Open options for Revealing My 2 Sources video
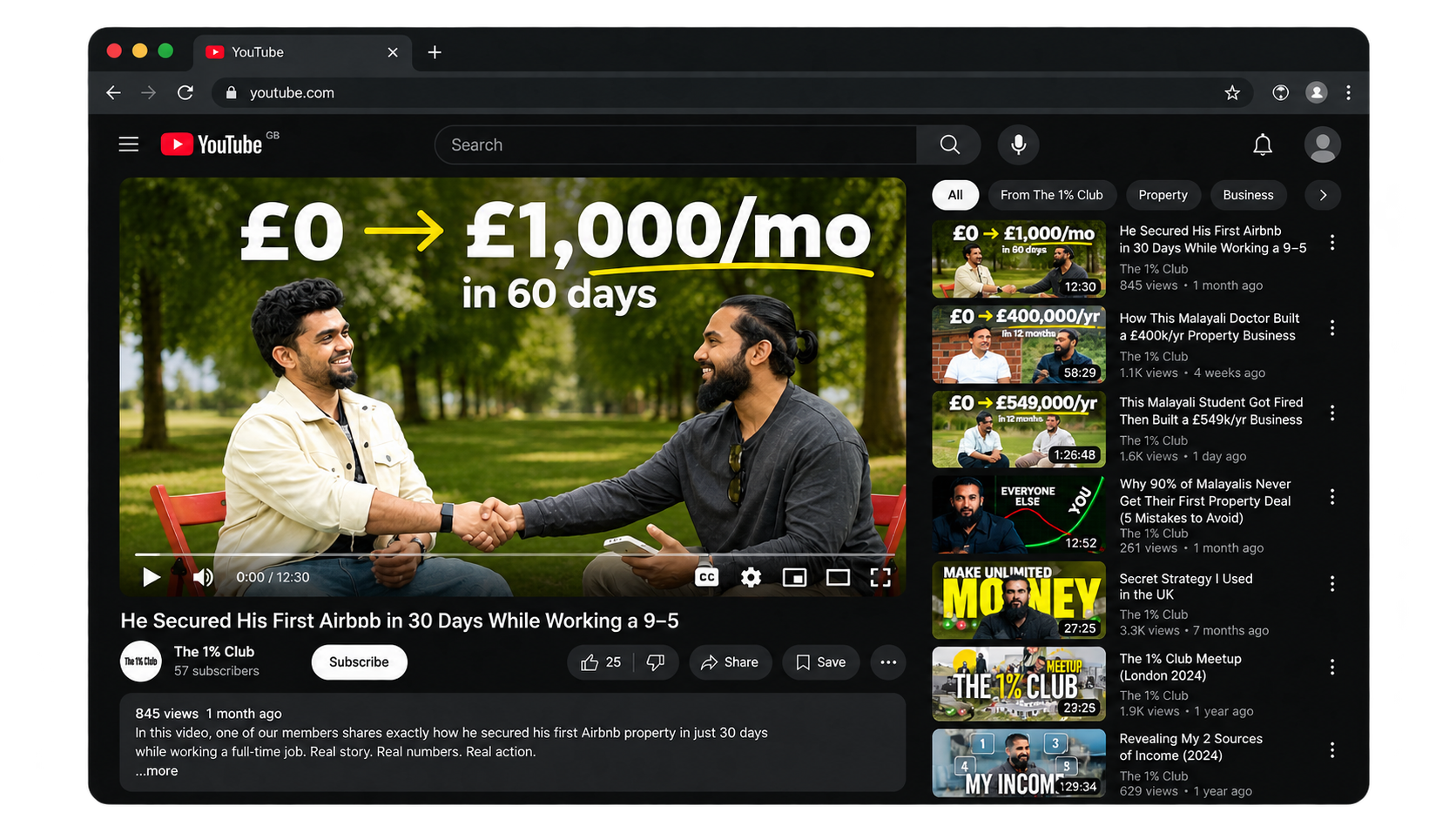 [x=1331, y=749]
